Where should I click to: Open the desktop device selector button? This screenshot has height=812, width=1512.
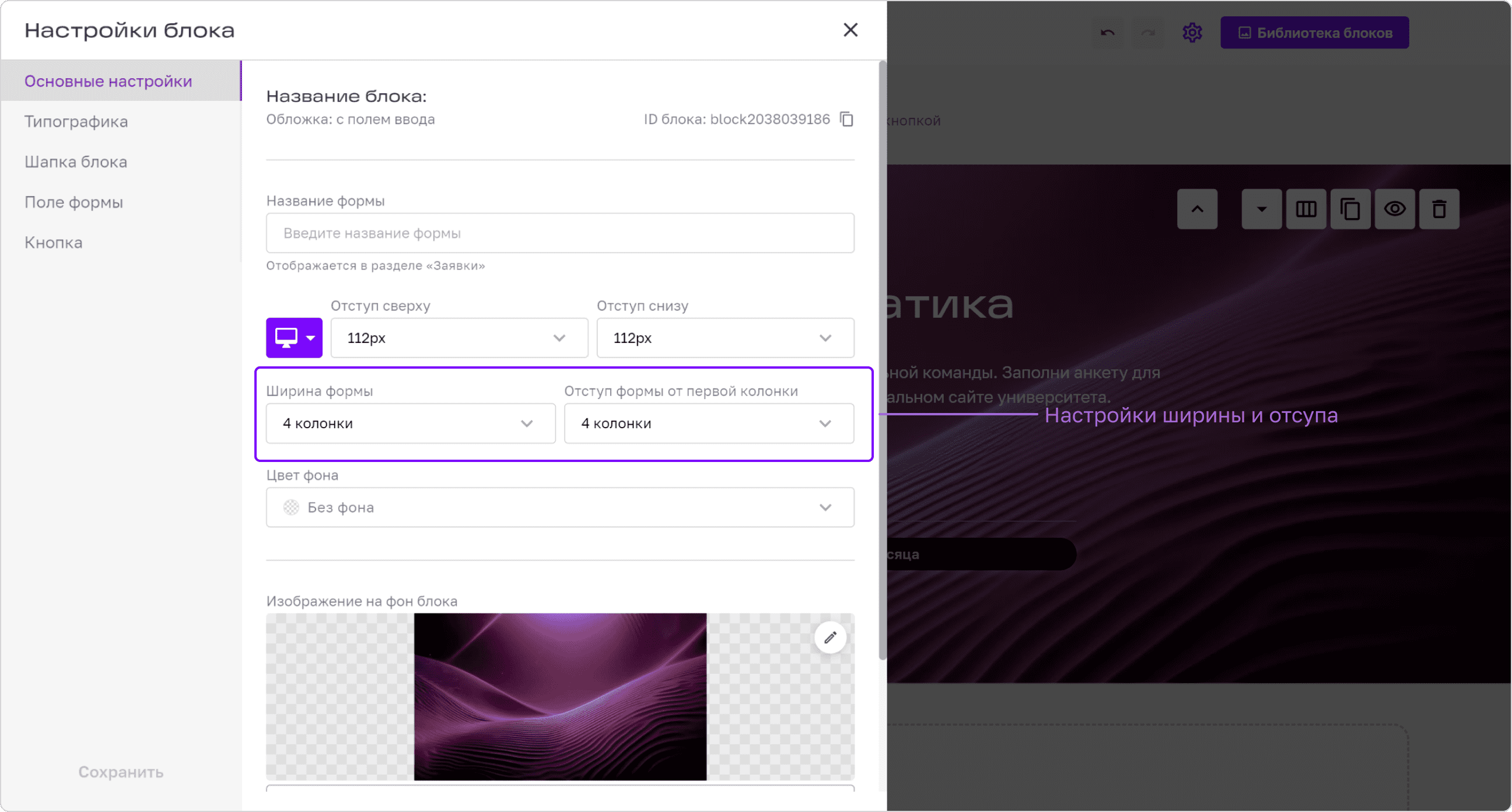pyautogui.click(x=294, y=338)
